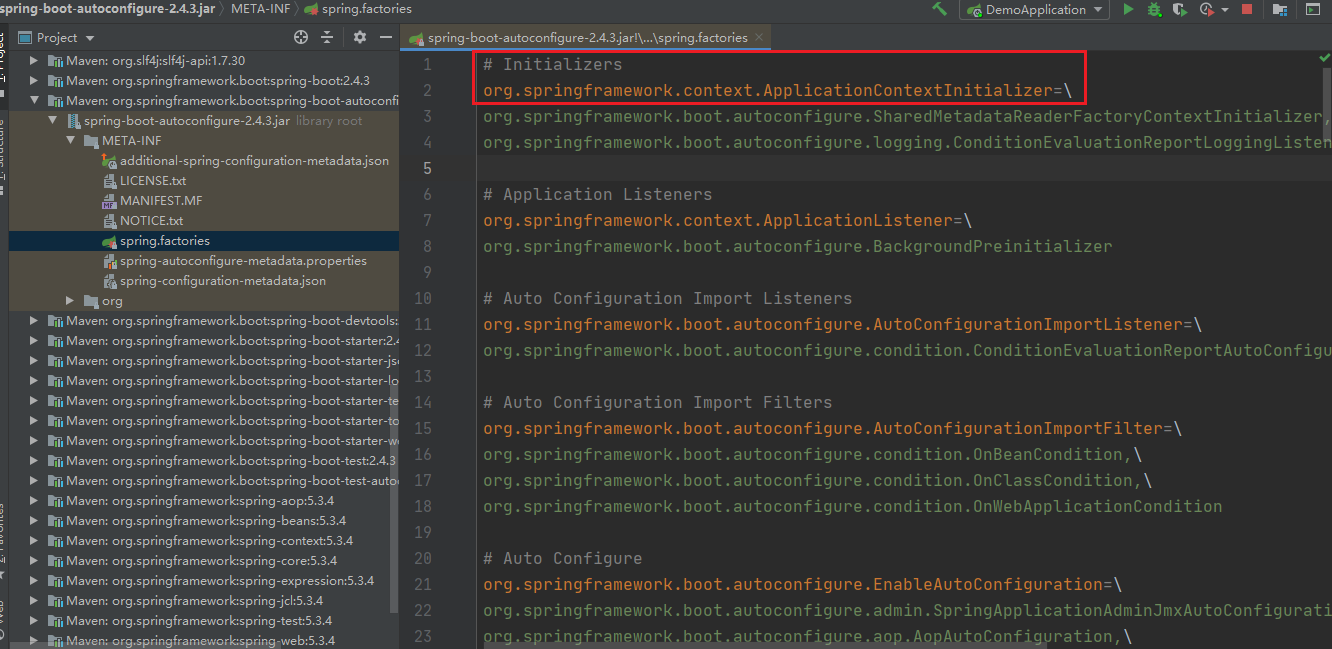This screenshot has width=1332, height=649.
Task: Expand Maven spring-core:5.3.4 node
Action: tap(34, 561)
